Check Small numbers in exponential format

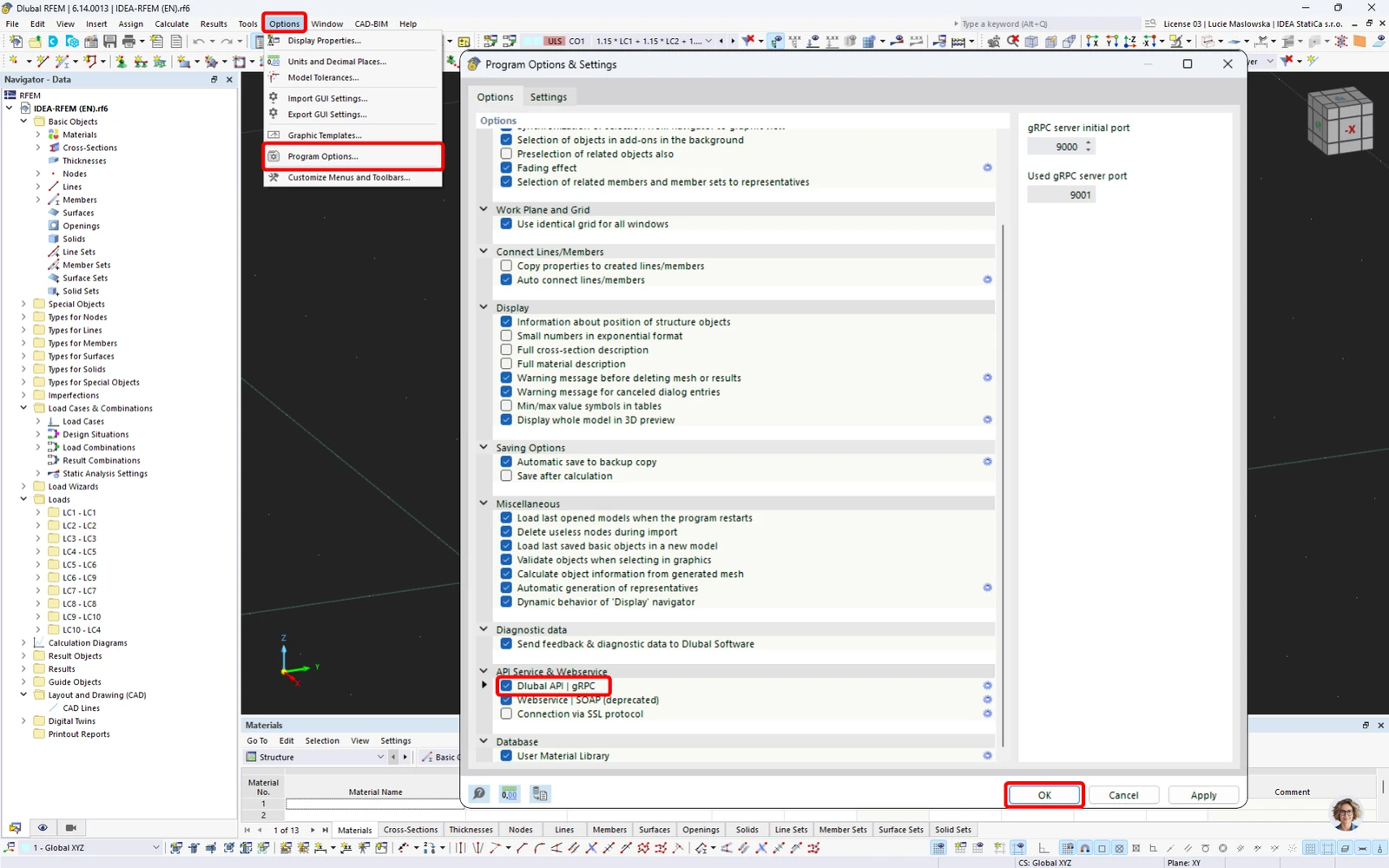pyautogui.click(x=506, y=336)
